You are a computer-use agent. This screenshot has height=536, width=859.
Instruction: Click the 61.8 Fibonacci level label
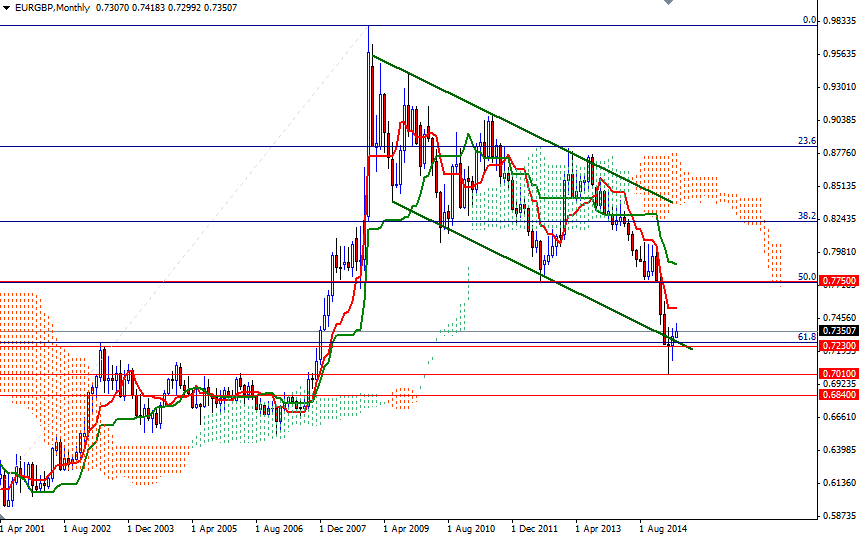point(807,337)
